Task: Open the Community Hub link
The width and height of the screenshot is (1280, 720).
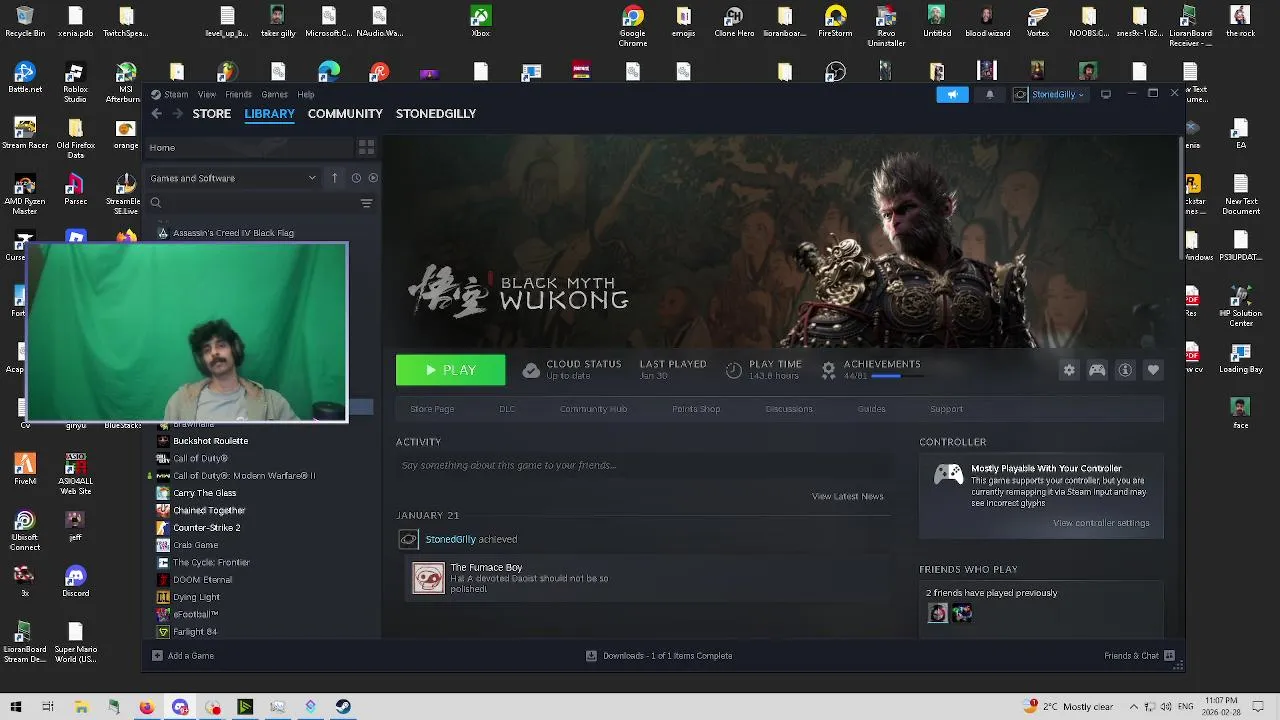Action: (593, 409)
